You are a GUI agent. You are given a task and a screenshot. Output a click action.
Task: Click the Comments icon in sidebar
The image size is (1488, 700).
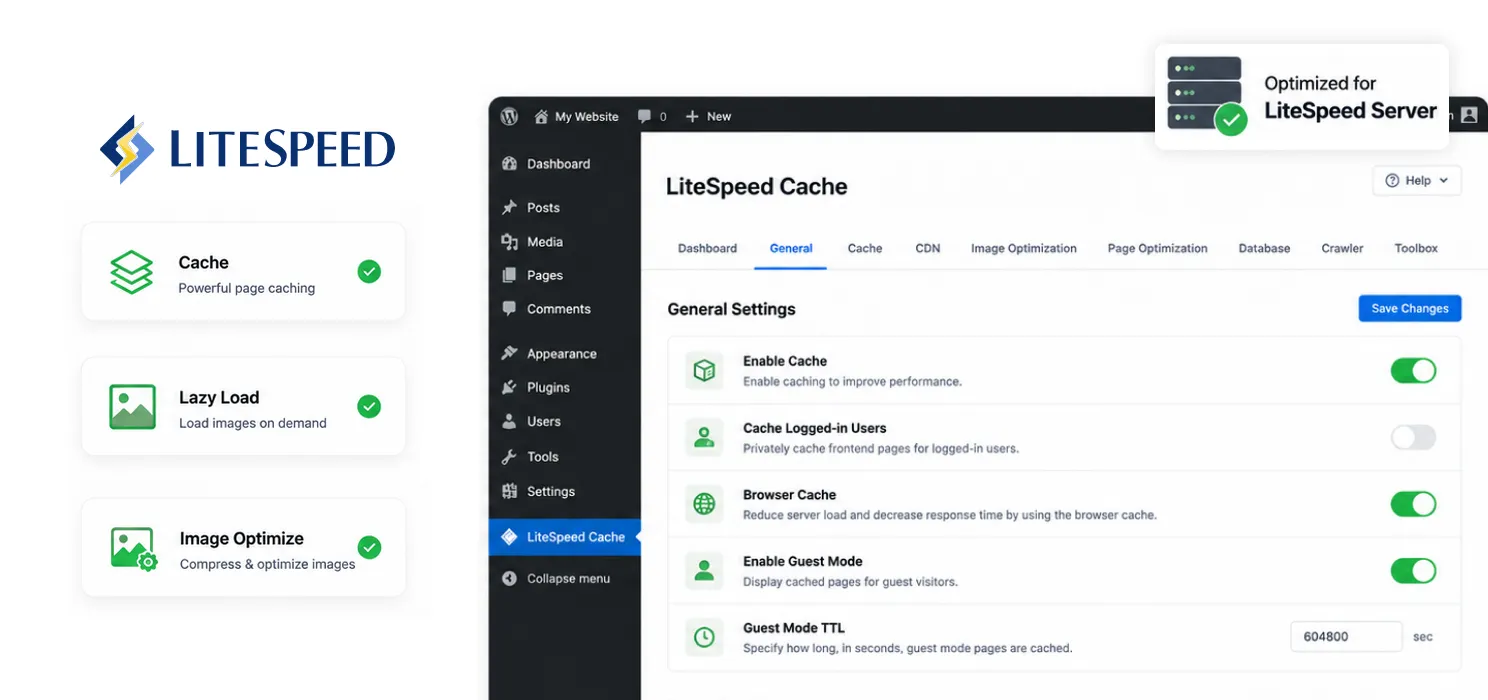coord(510,309)
